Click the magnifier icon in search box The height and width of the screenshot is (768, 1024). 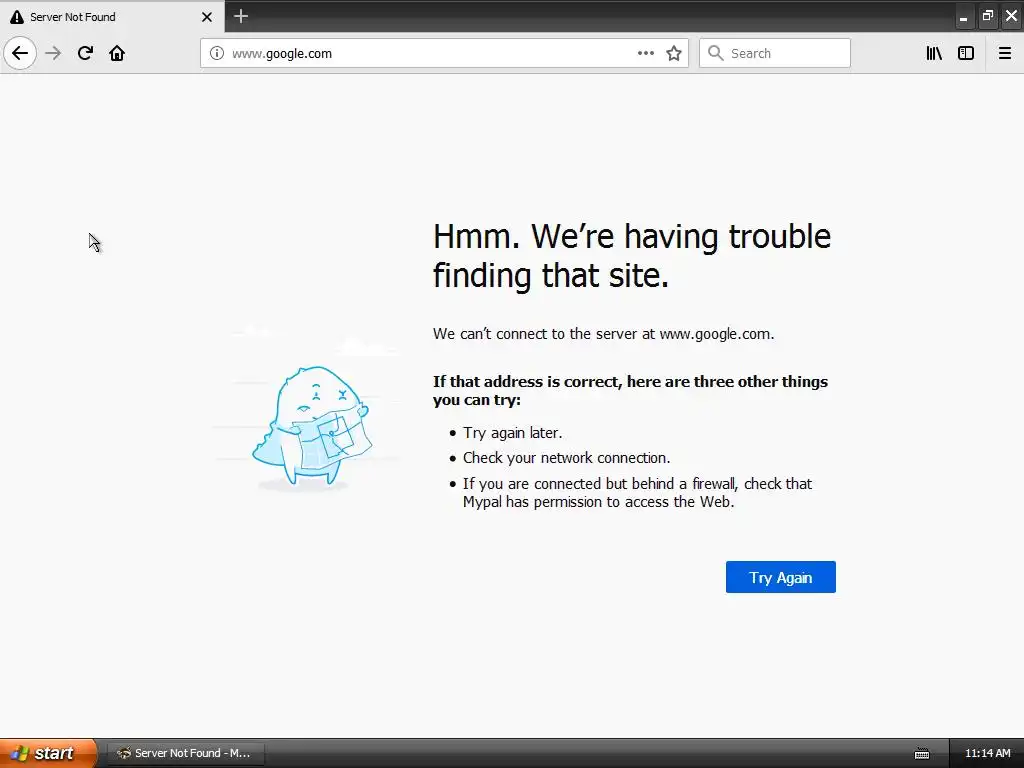[x=716, y=53]
